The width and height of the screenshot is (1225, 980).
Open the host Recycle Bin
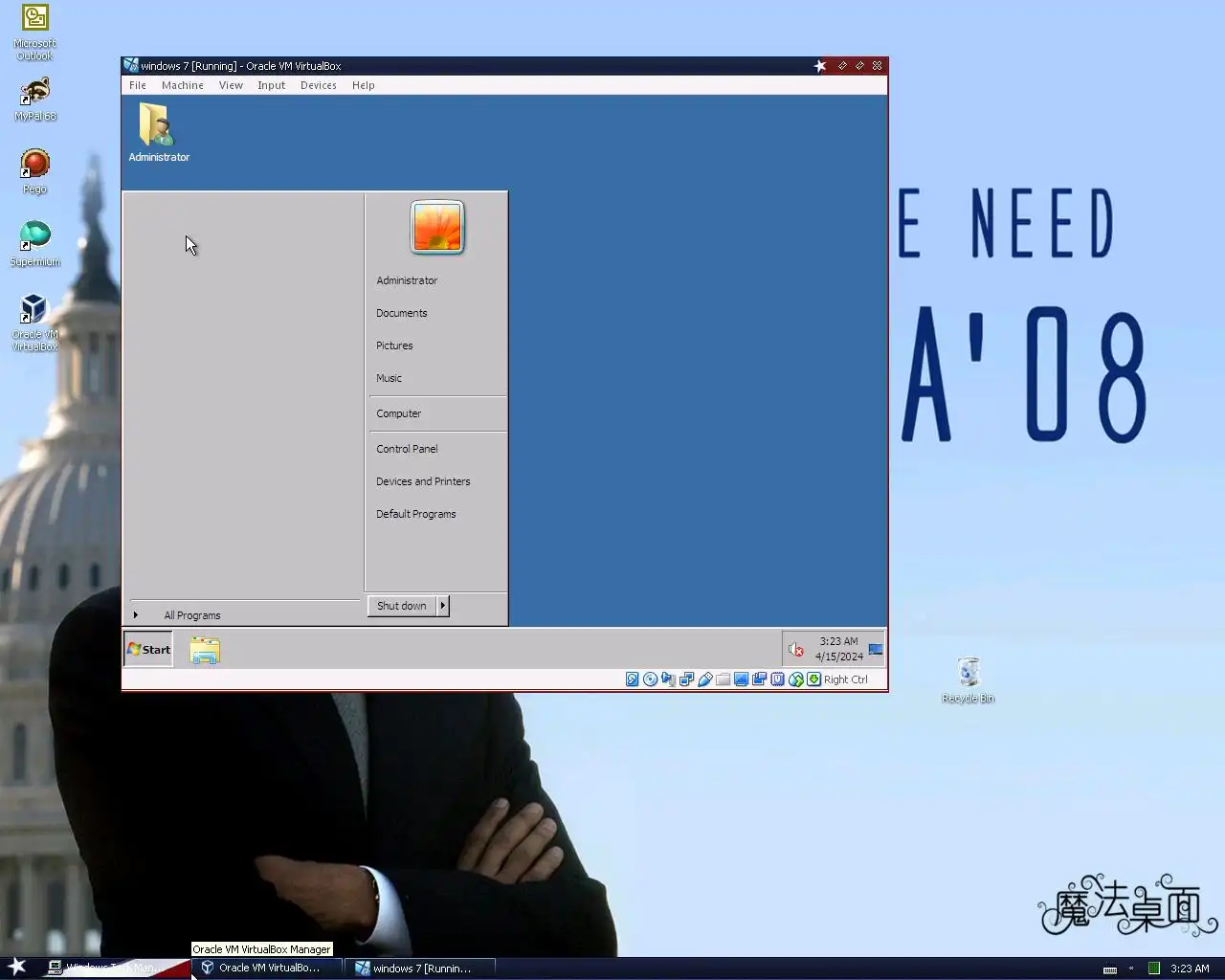[969, 680]
